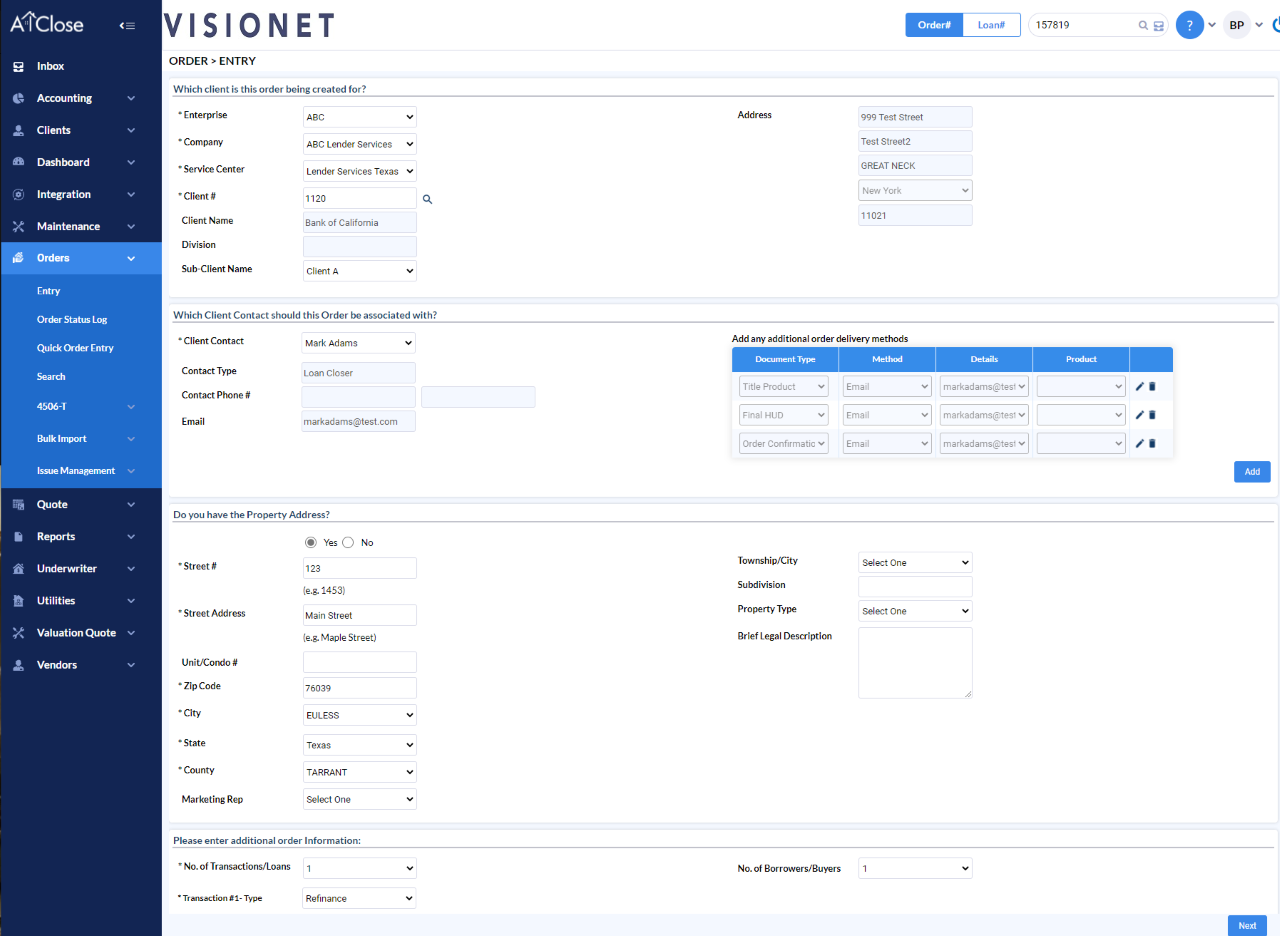Open the Property Type selector
The image size is (1280, 936).
coord(914,610)
